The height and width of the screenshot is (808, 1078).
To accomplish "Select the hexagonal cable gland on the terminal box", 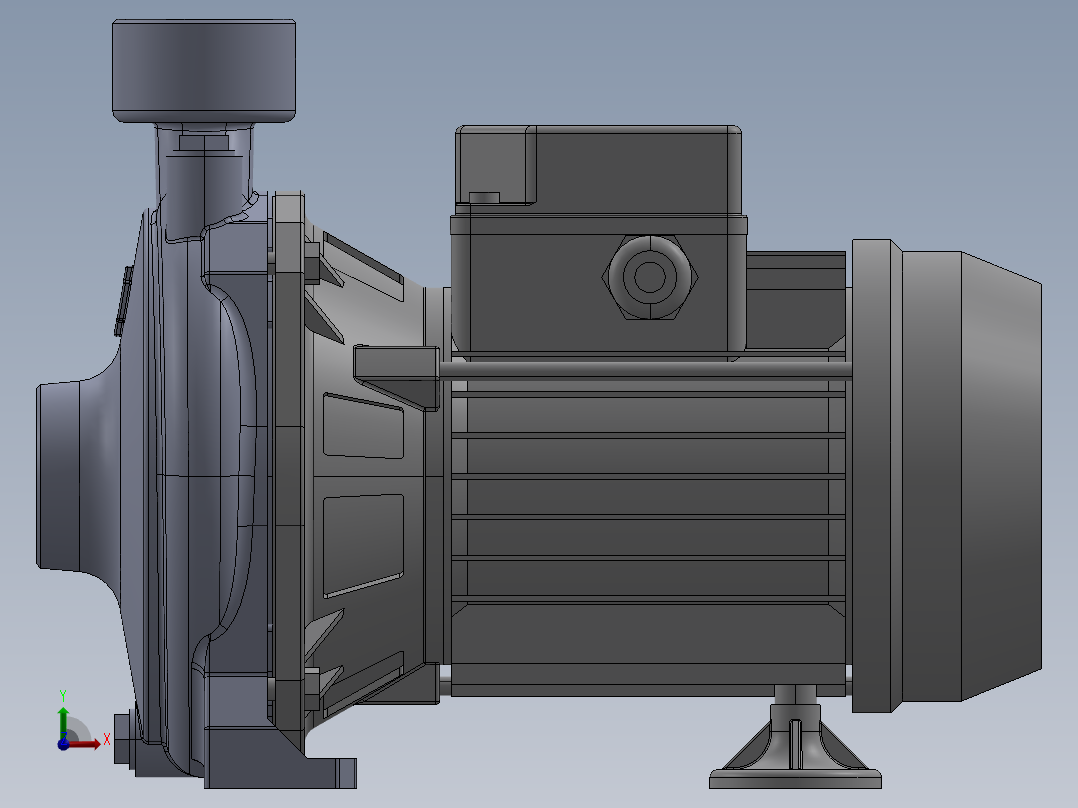I will [x=650, y=277].
